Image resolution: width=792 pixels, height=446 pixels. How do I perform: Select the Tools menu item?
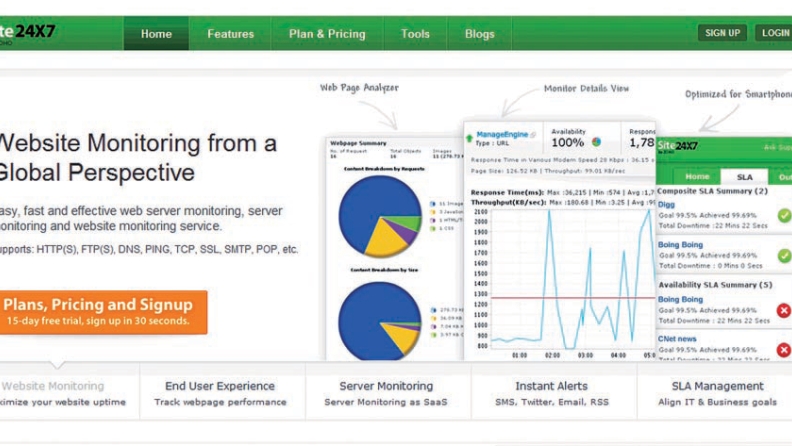tap(415, 34)
